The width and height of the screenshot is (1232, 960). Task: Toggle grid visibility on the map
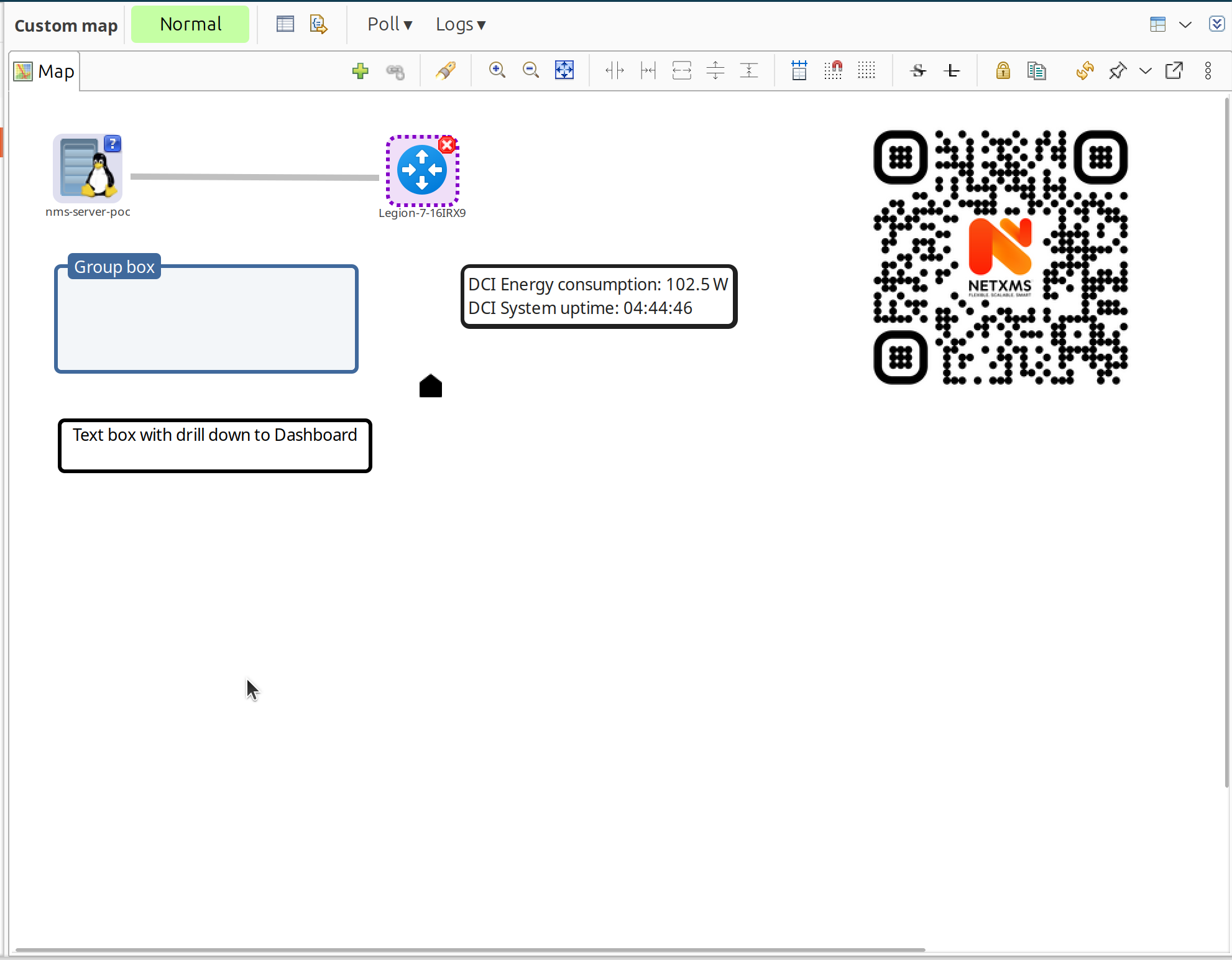coord(867,70)
